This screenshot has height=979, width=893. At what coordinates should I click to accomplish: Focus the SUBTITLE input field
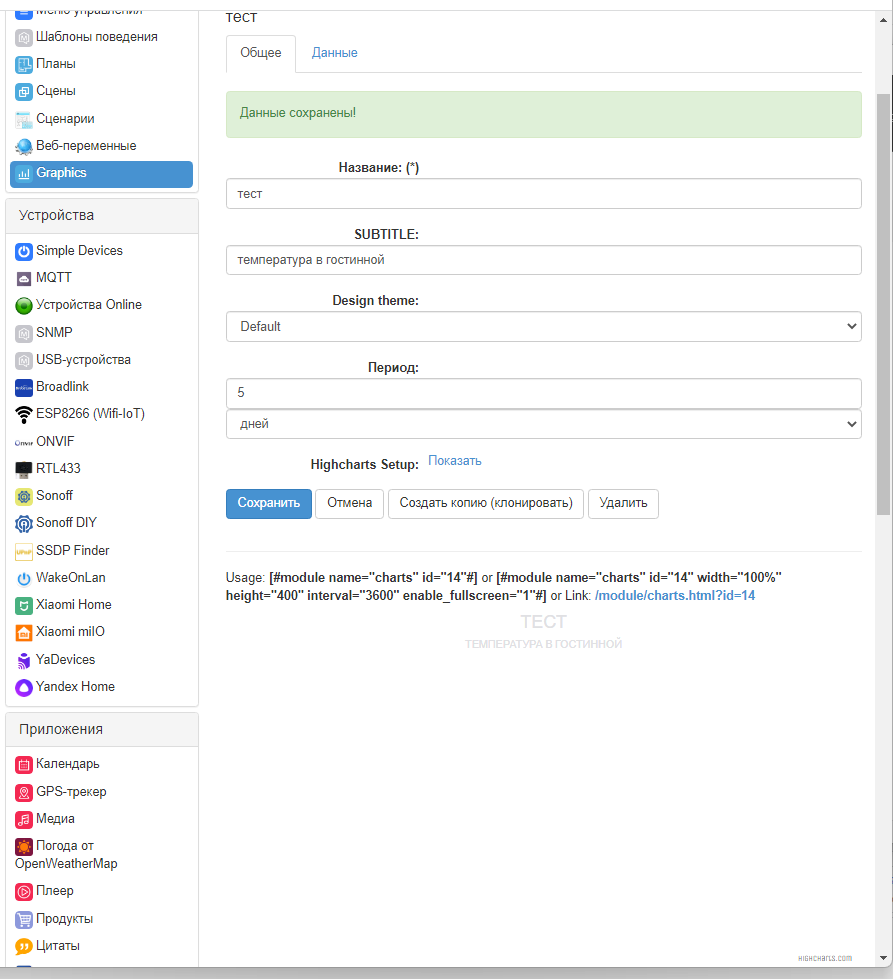[543, 260]
